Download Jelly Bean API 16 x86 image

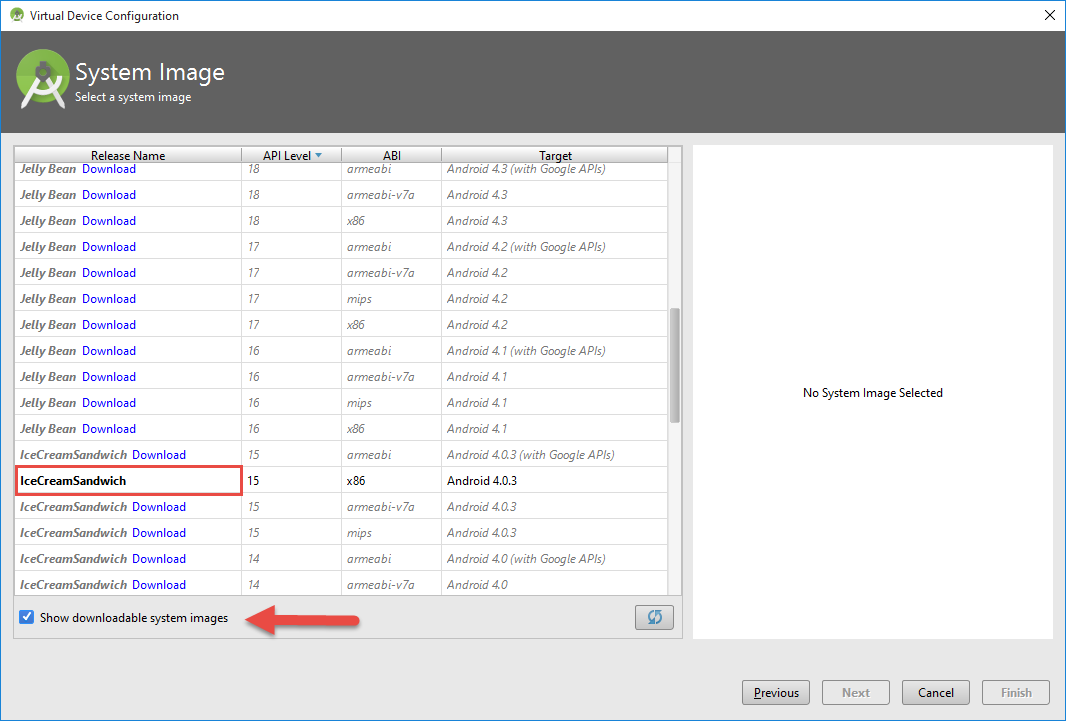[109, 429]
